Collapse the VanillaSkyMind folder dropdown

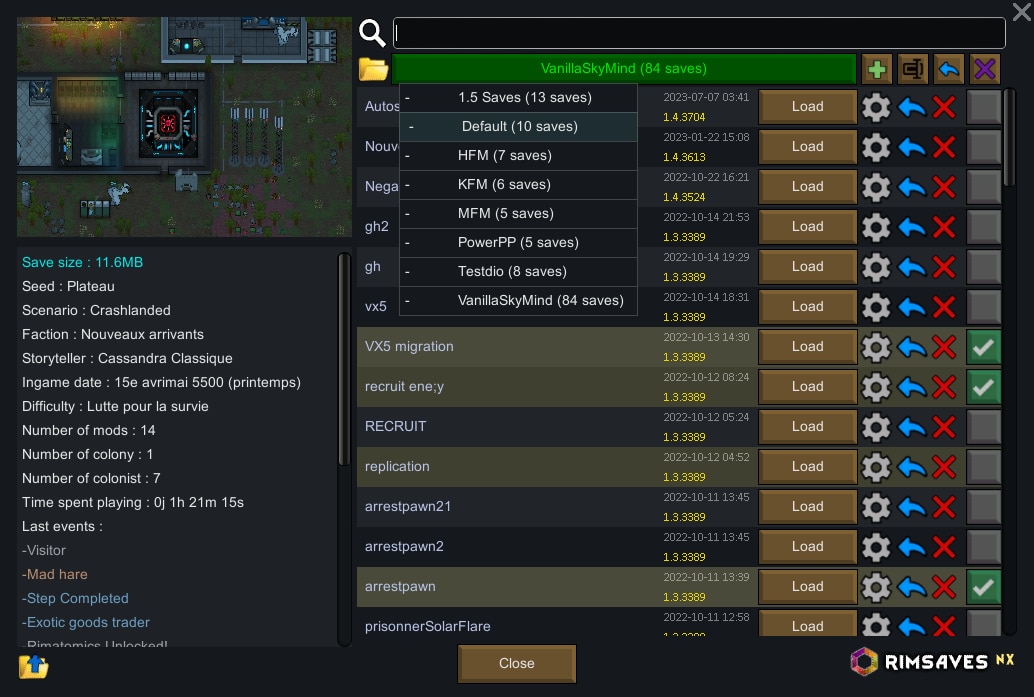click(x=624, y=69)
